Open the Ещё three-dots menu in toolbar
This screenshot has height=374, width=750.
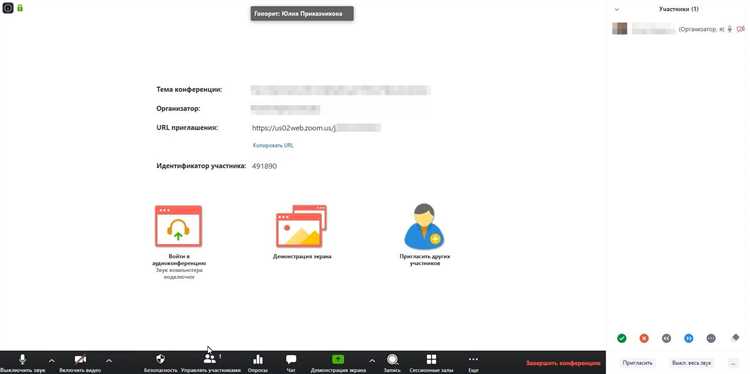473,359
